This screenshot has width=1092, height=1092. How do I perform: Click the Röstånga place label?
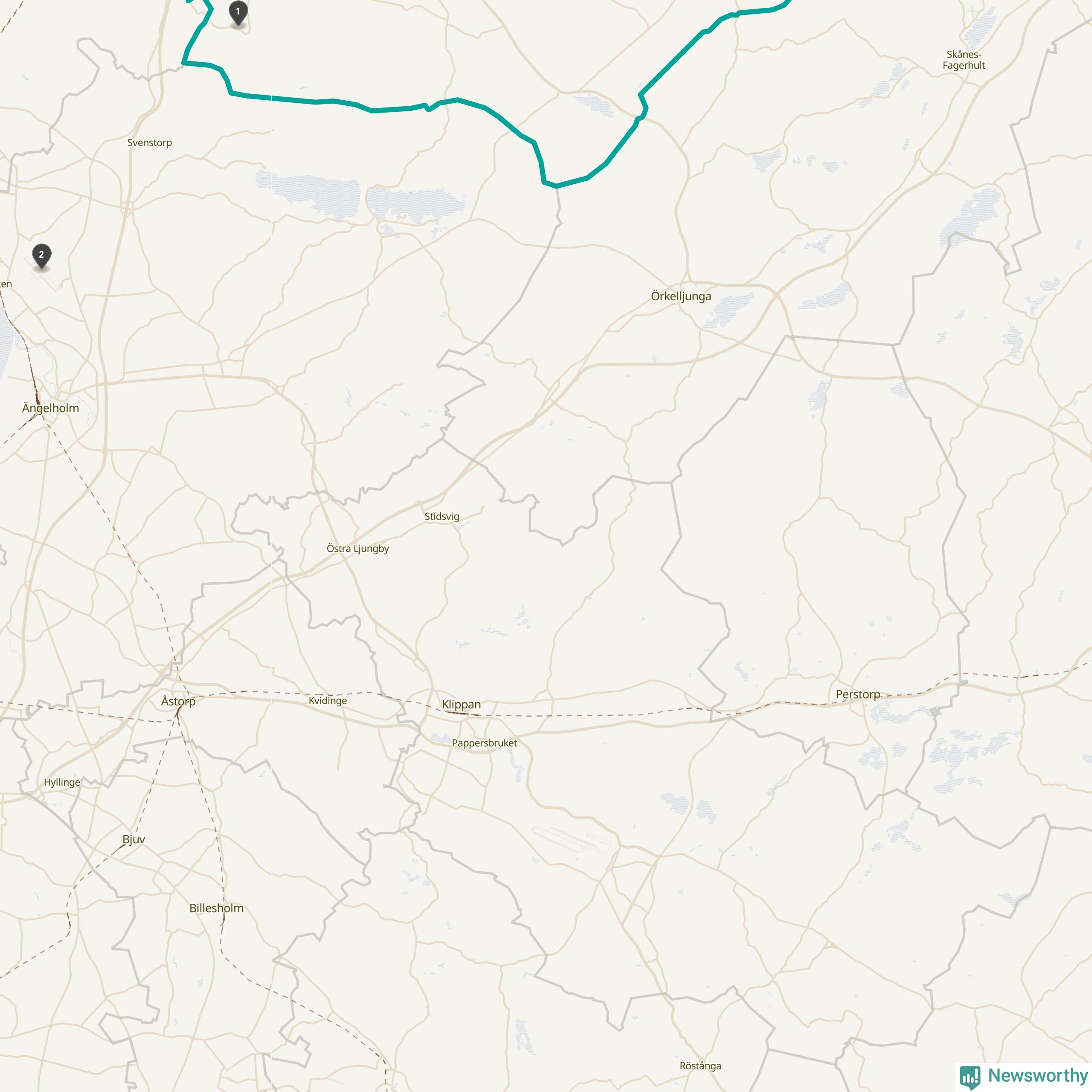[700, 1066]
